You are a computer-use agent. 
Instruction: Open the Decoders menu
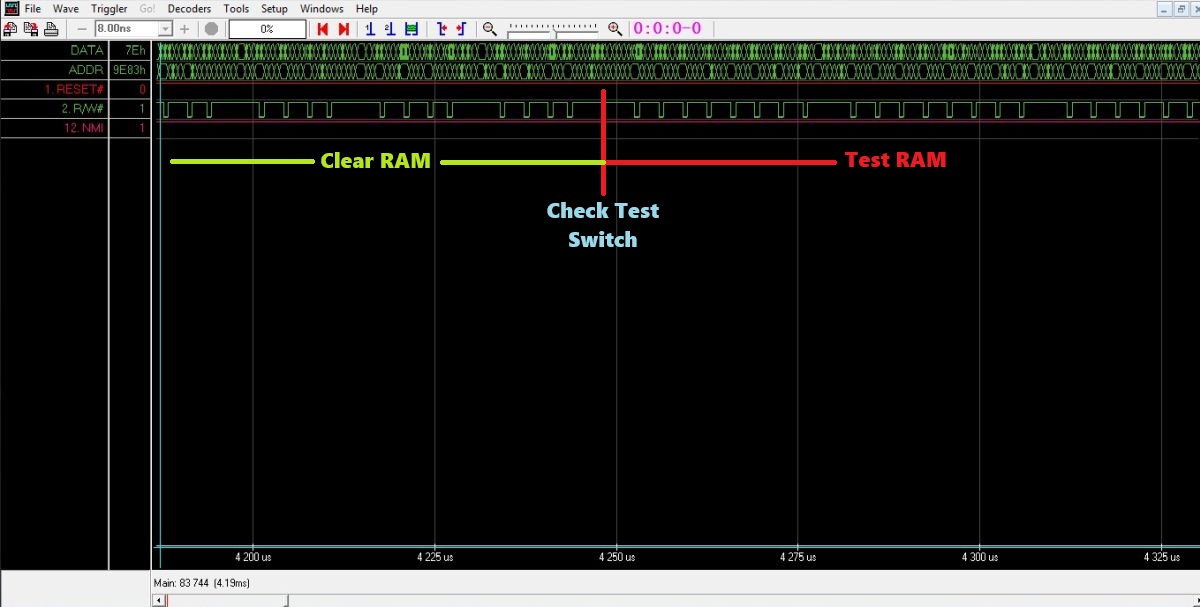click(x=189, y=9)
